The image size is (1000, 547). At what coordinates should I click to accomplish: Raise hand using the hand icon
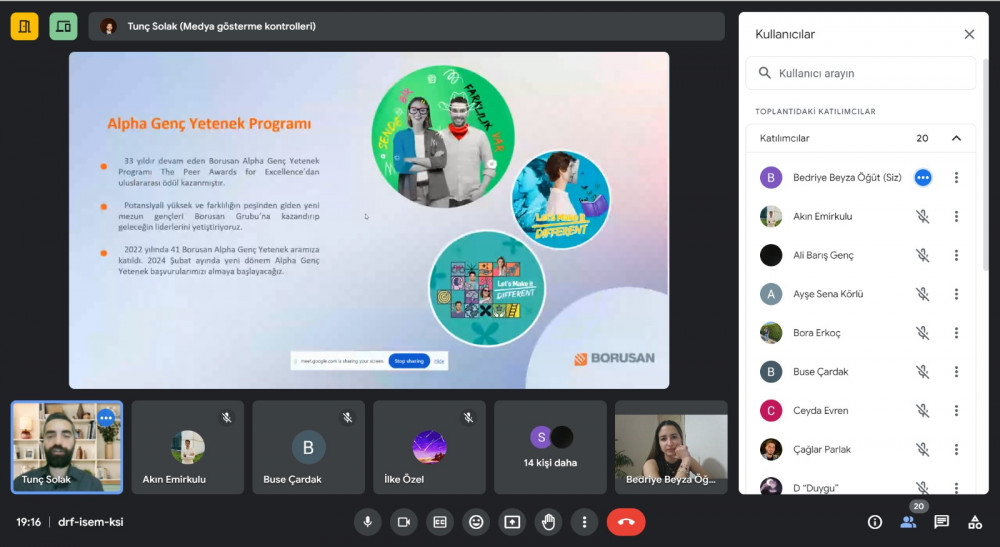point(548,522)
